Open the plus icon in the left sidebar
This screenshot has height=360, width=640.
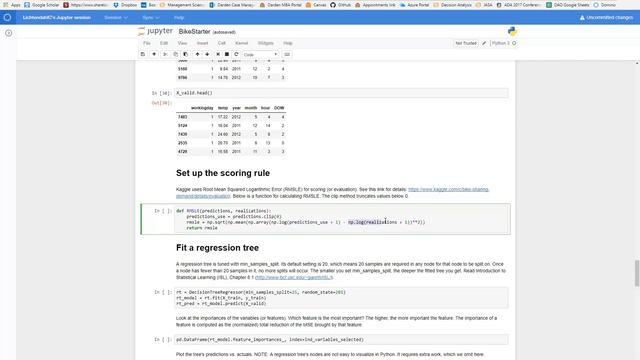click(9, 33)
